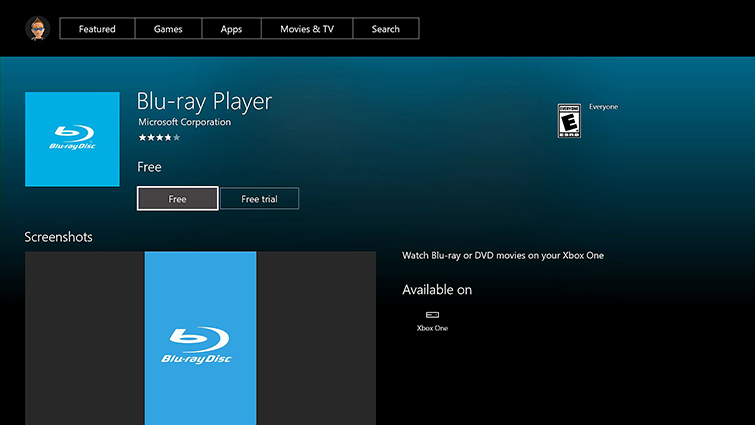Click the Xbox One console icon

tap(432, 314)
